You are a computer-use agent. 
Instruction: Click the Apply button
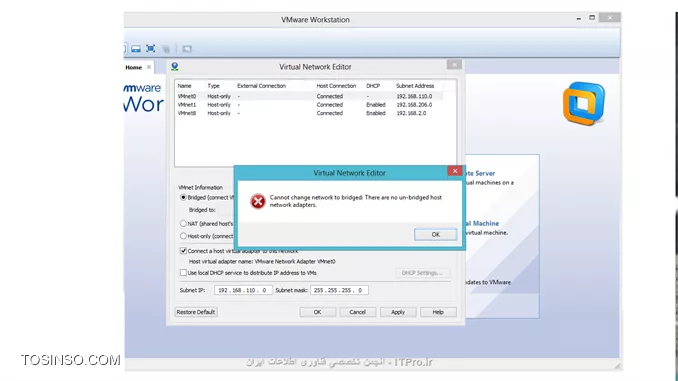pos(398,312)
